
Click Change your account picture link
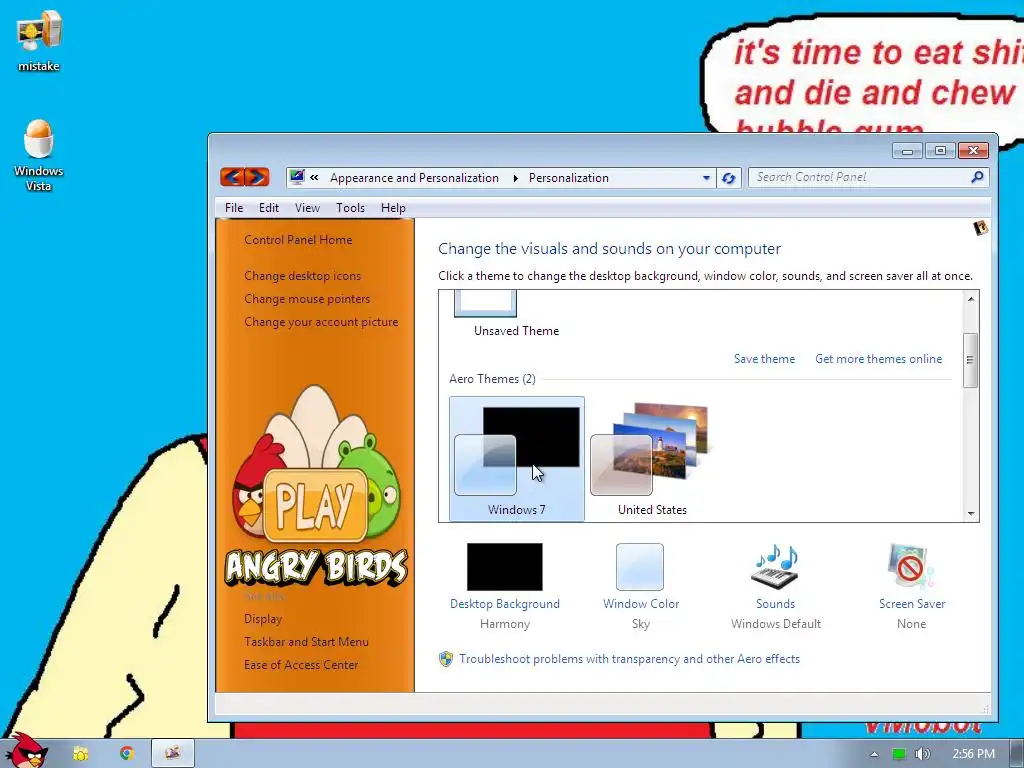point(321,321)
